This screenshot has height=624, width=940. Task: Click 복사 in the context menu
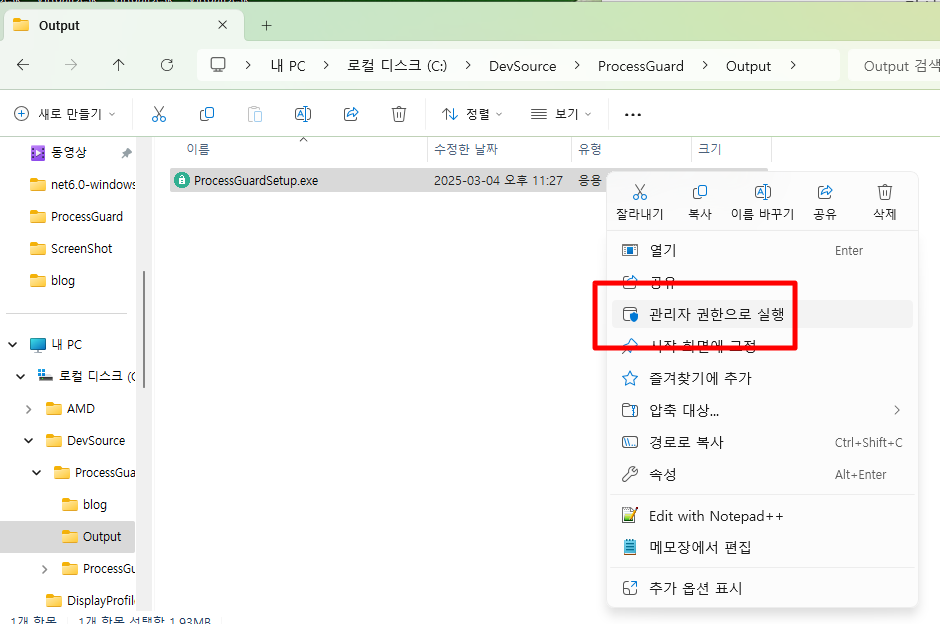click(700, 202)
